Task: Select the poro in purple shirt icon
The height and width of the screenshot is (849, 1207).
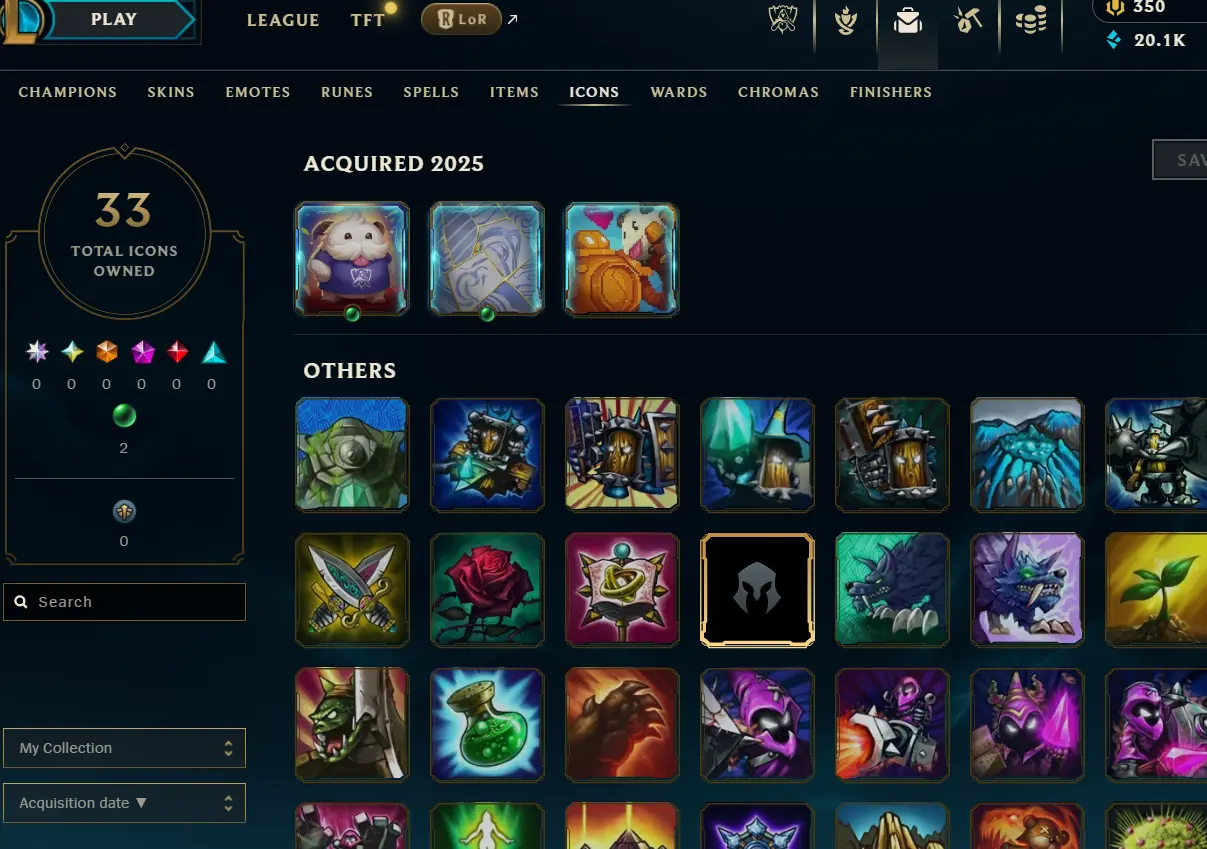Action: coord(352,260)
